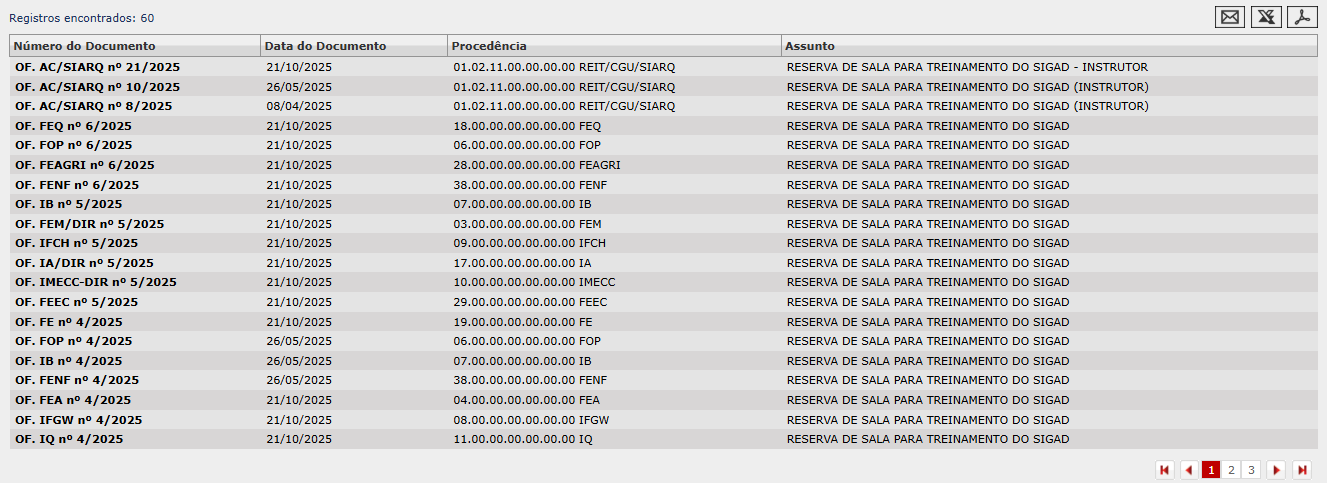Send results by email envelope icon
The image size is (1327, 483).
click(1230, 17)
